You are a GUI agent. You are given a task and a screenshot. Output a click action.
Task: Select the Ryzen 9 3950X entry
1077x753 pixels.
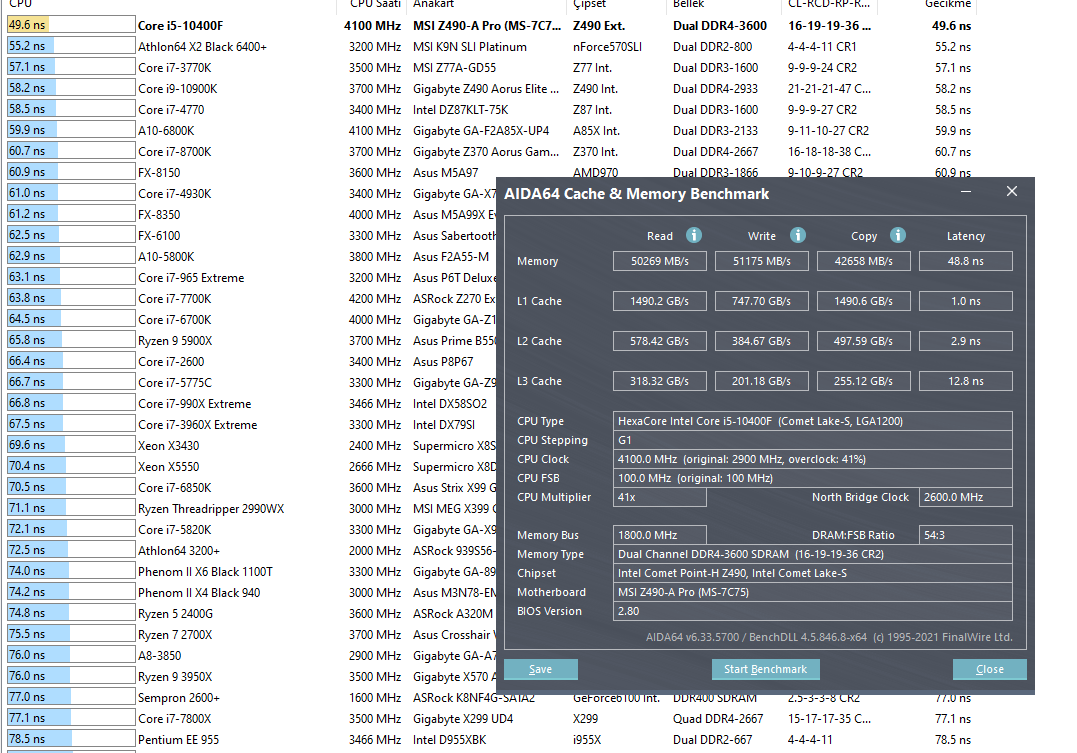175,677
